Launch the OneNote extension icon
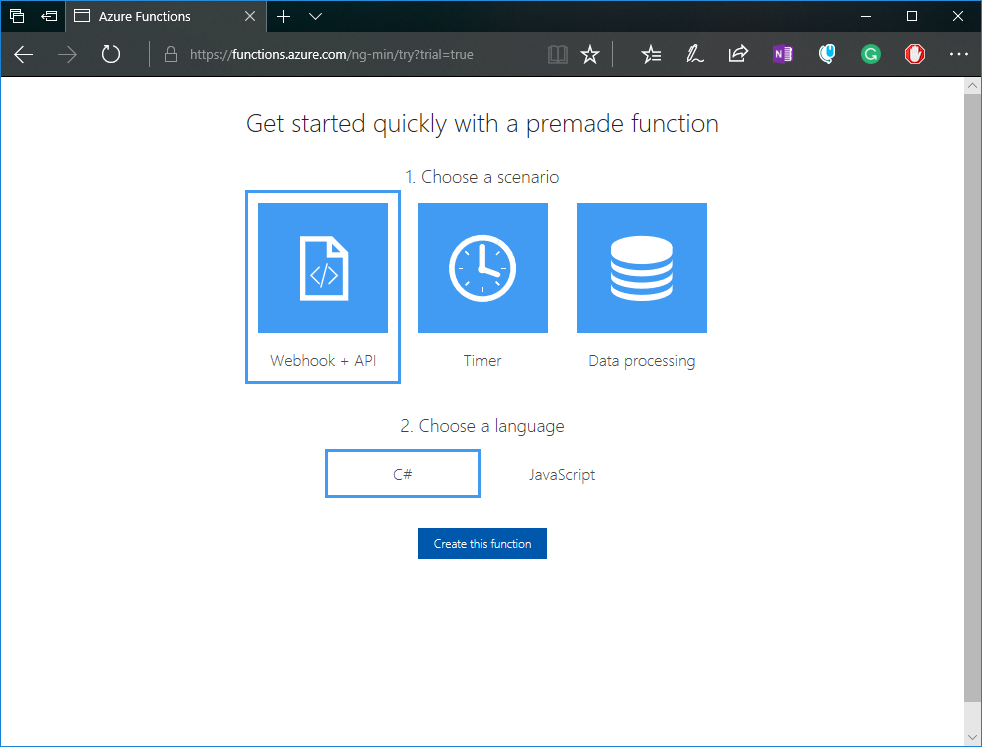The image size is (982, 747). click(782, 55)
